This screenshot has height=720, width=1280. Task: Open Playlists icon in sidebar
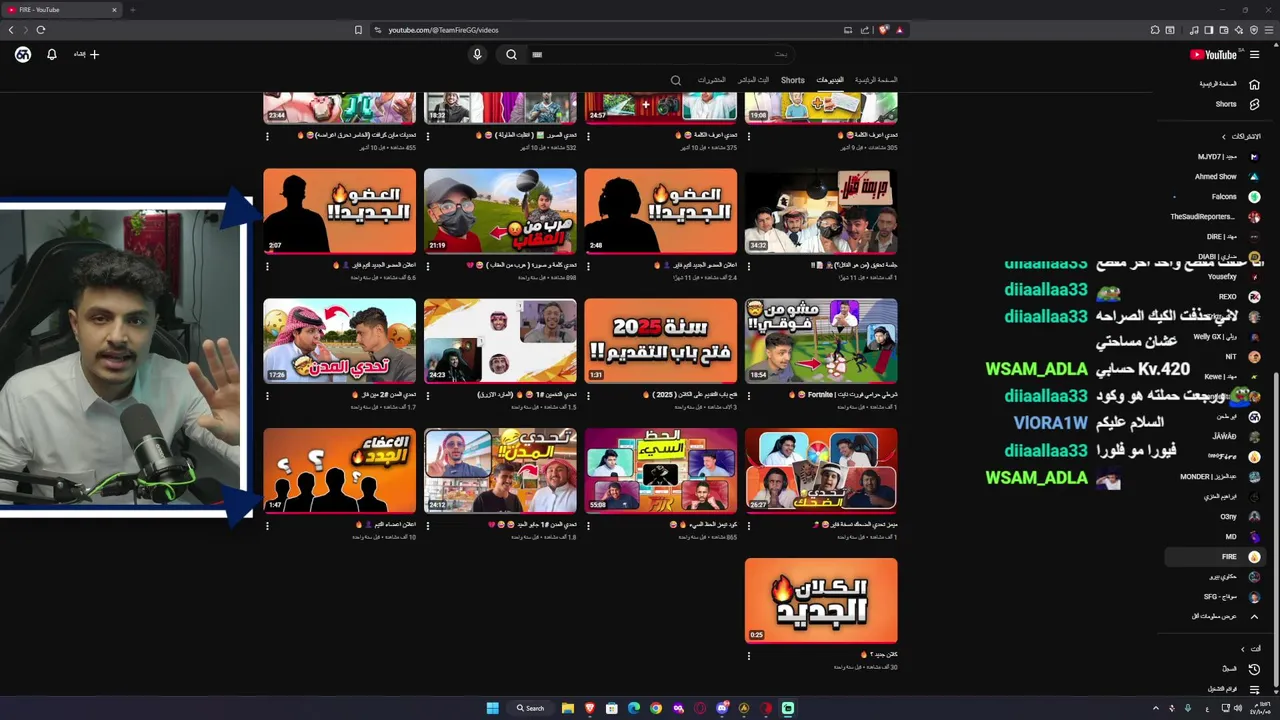click(1254, 689)
